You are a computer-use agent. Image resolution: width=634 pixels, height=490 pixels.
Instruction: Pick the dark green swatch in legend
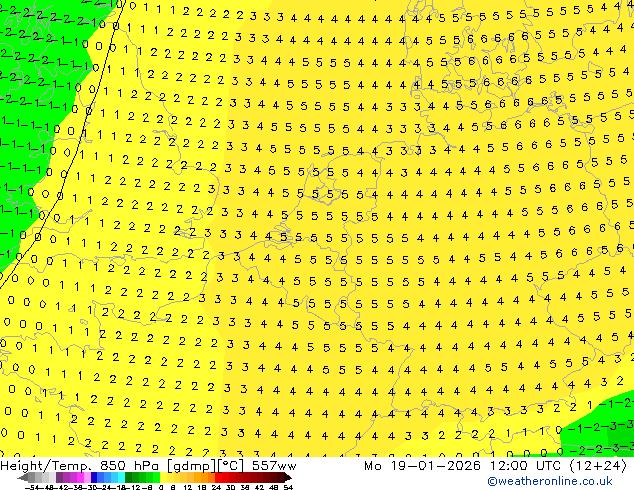pyautogui.click(x=128, y=478)
